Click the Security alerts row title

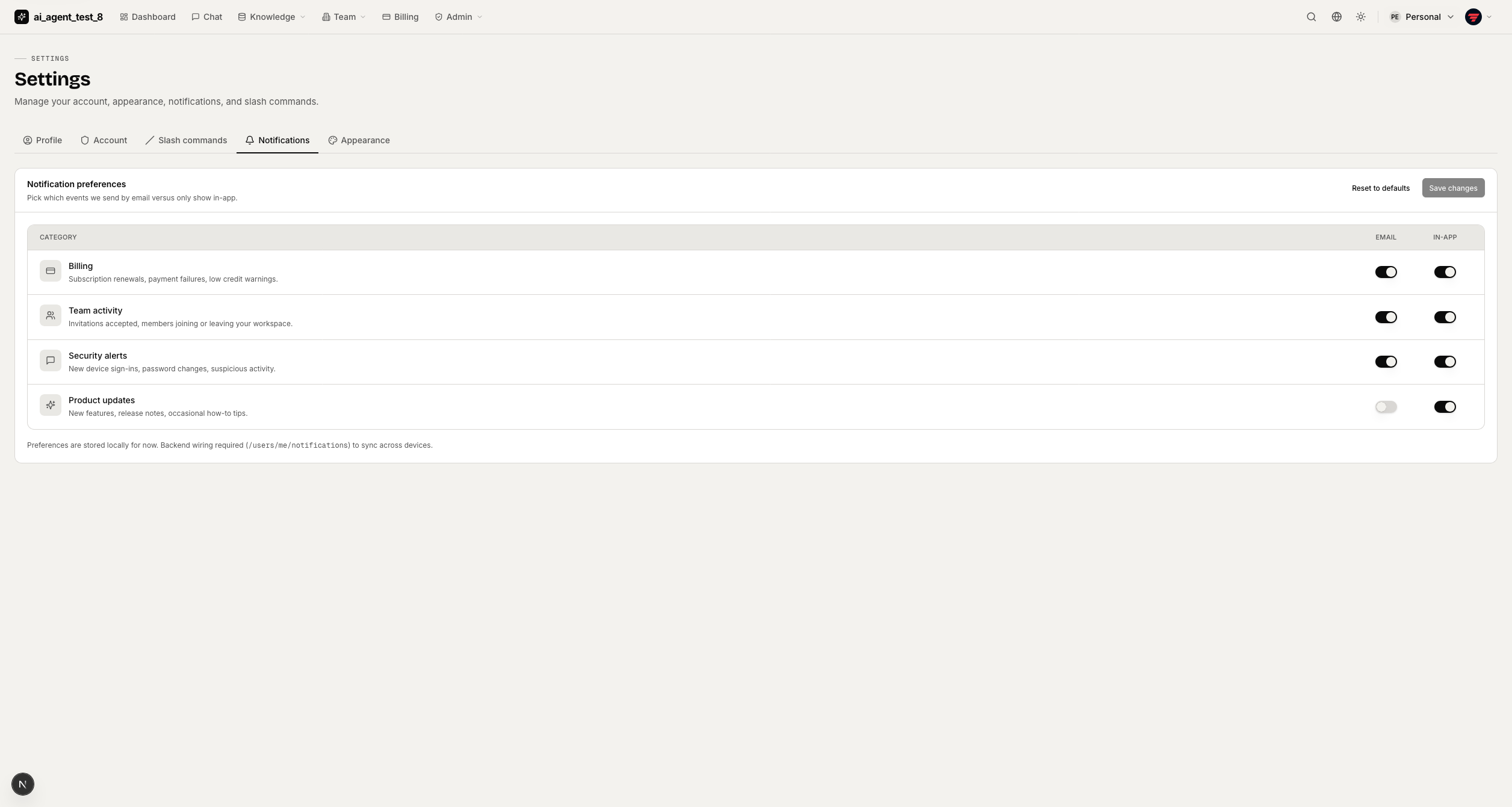98,356
